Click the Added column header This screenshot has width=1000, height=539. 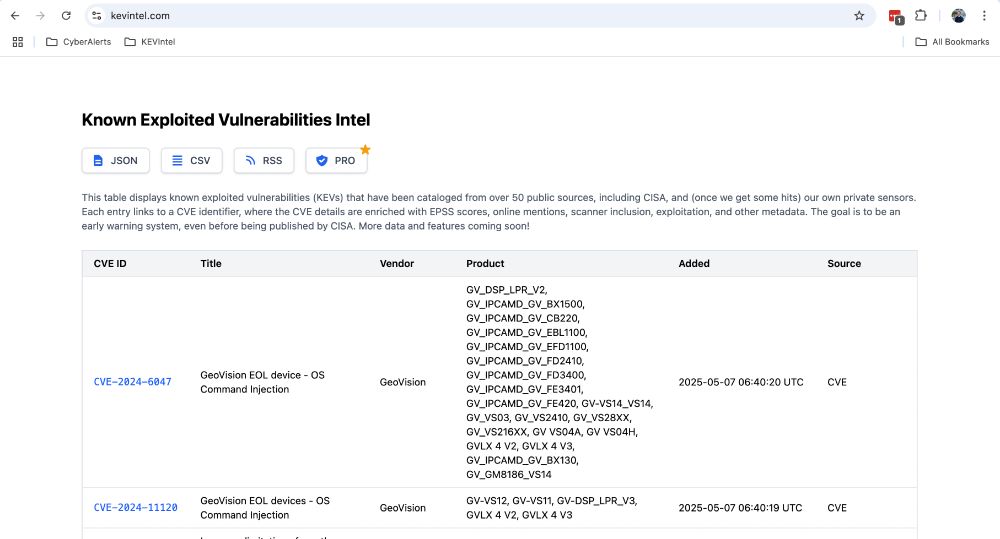(694, 263)
